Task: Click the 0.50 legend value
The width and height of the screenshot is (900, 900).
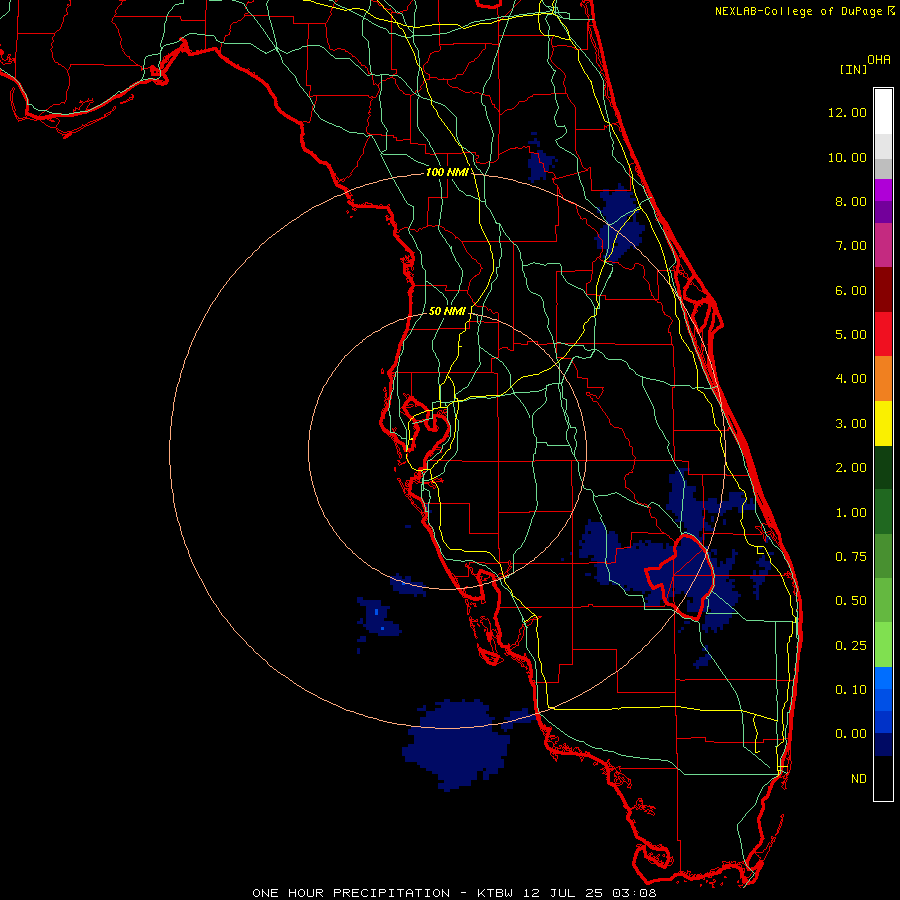Action: click(851, 601)
